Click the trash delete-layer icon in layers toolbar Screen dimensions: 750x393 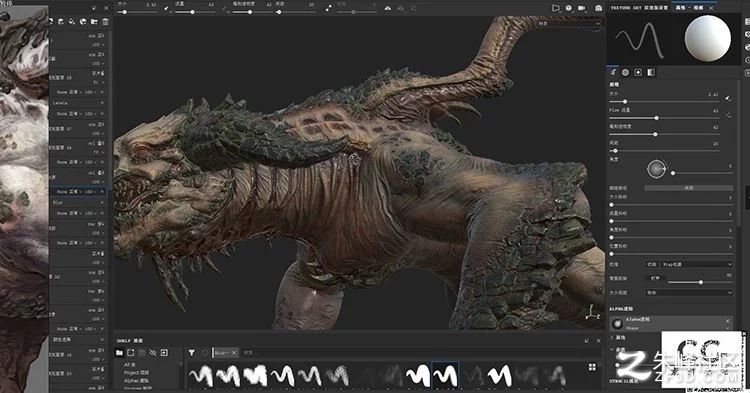(x=105, y=22)
